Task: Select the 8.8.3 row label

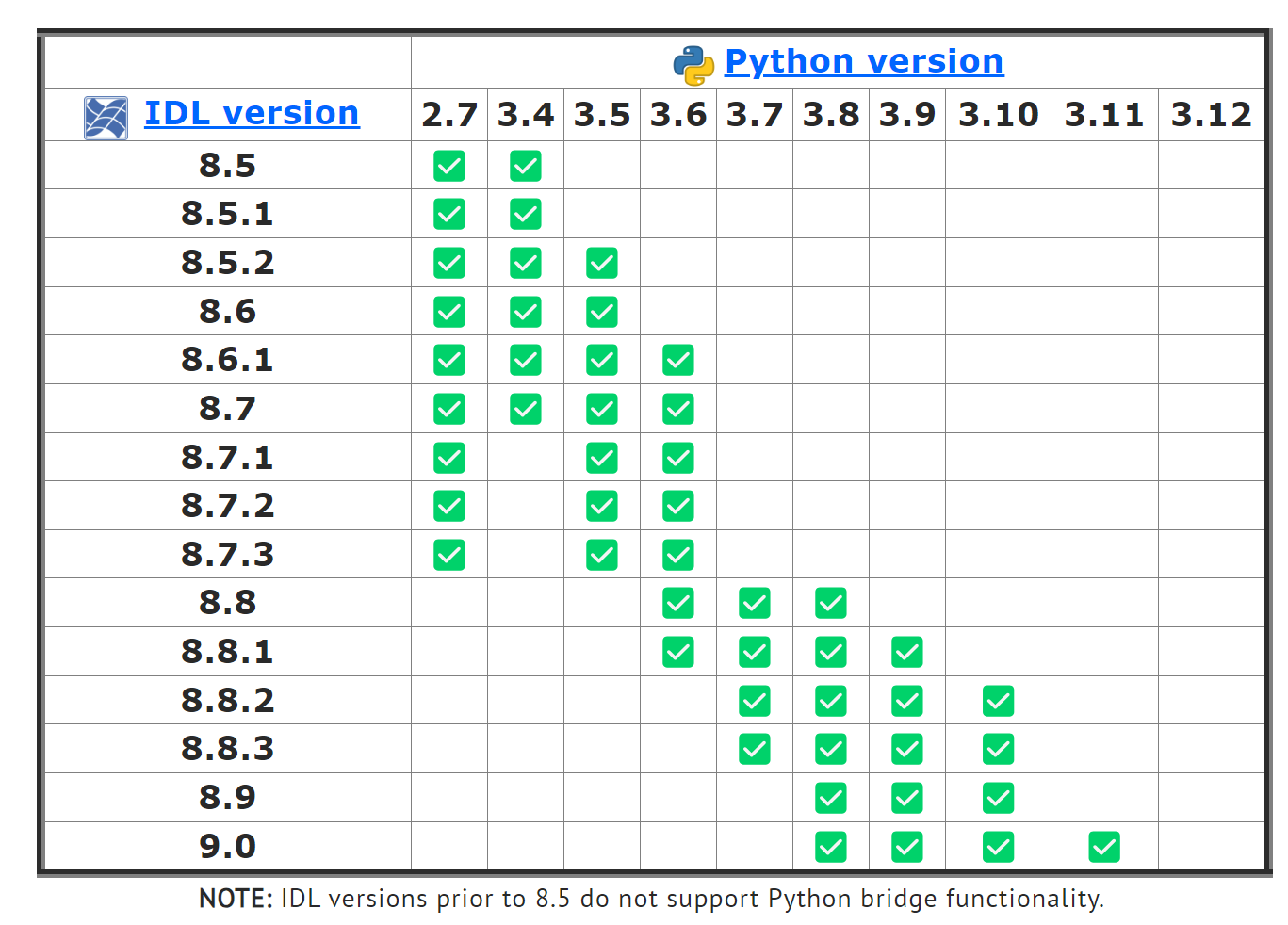Action: click(x=227, y=749)
